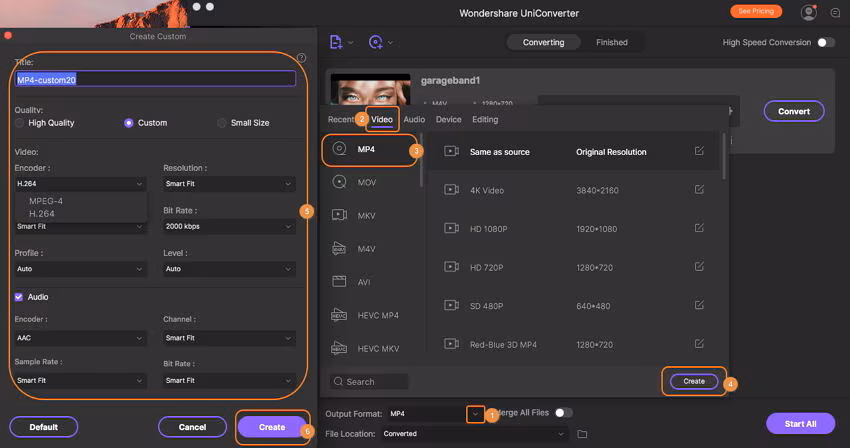Image resolution: width=850 pixels, height=448 pixels.
Task: Open the audio Encoder AAC dropdown
Action: point(80,338)
